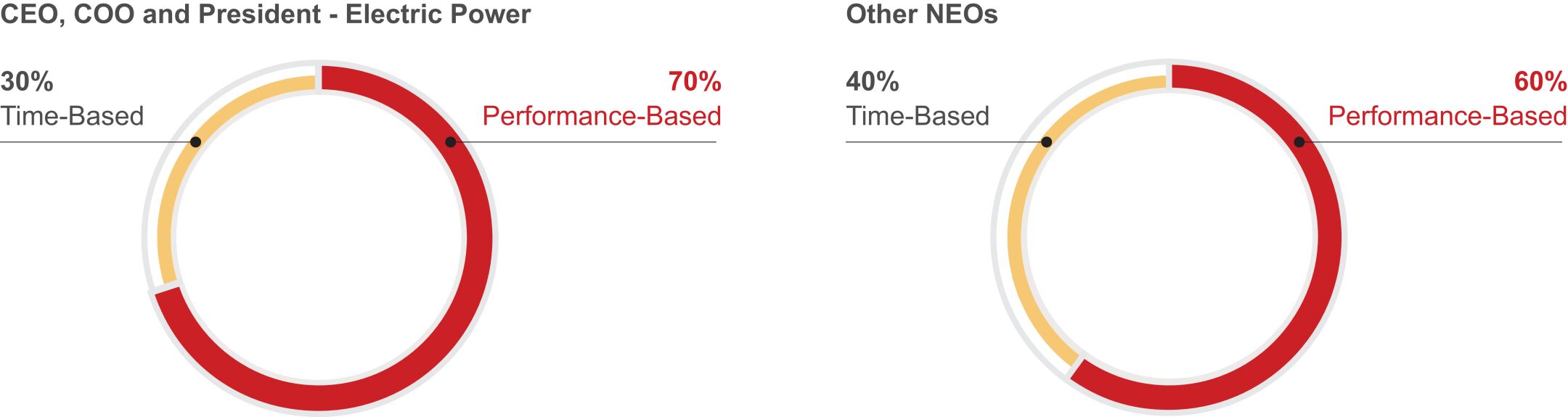Click the black marker dot on the left chart's red arc

[451, 142]
